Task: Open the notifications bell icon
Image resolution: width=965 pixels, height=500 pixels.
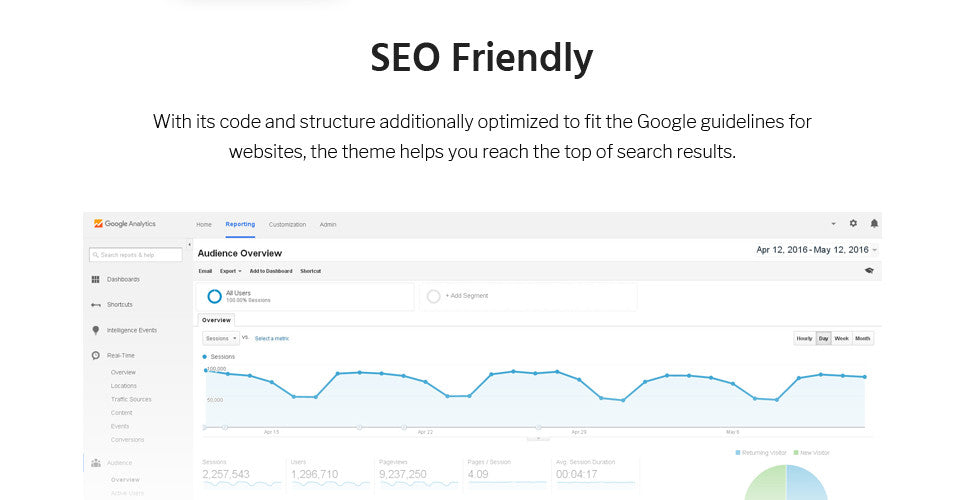Action: pos(874,224)
